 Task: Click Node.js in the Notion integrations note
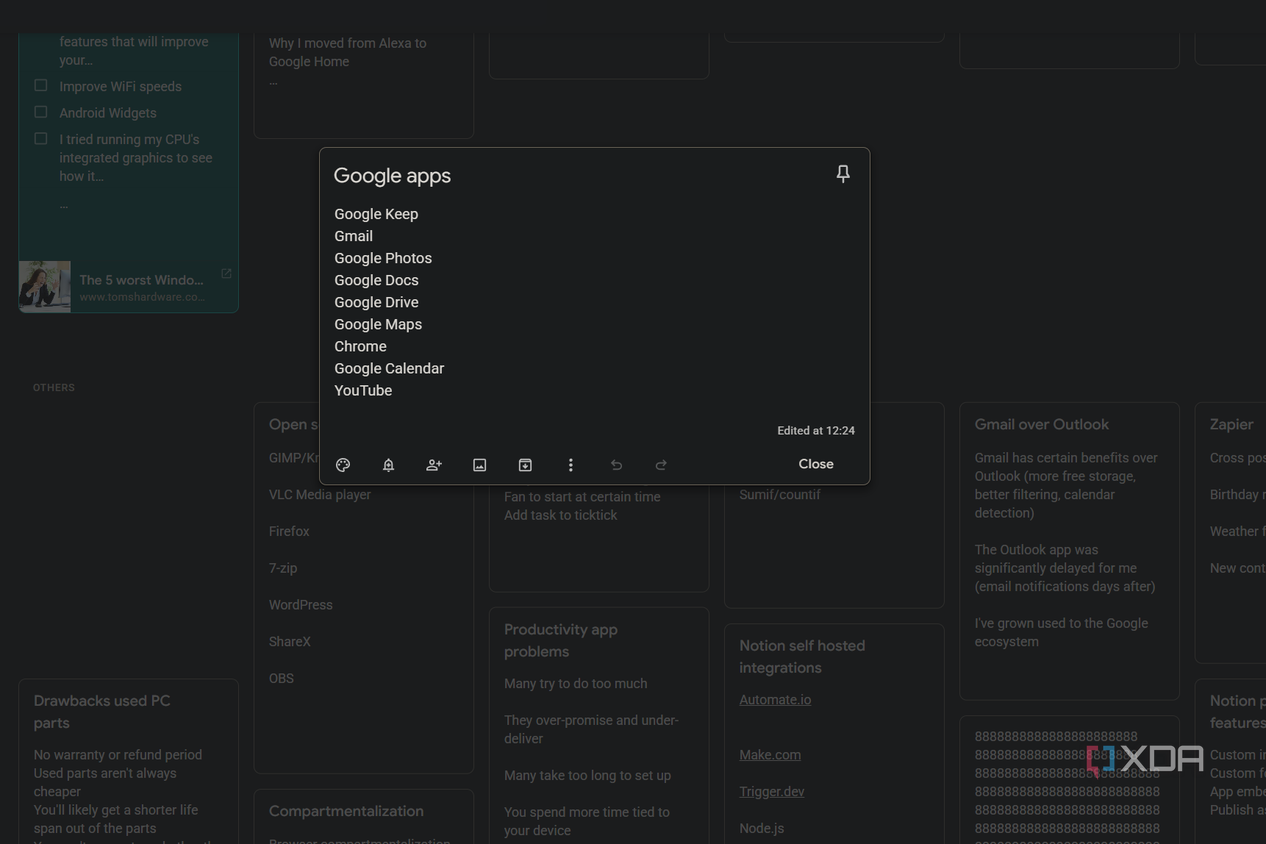coord(762,828)
